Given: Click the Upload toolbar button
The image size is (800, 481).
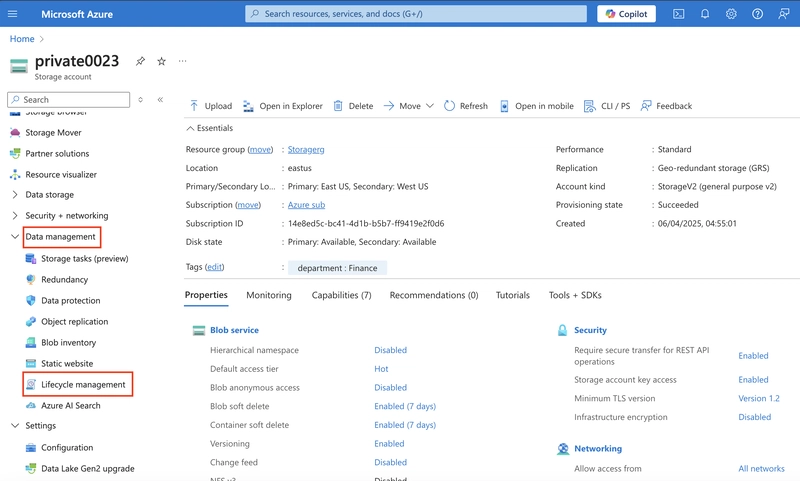Looking at the screenshot, I should click(211, 106).
